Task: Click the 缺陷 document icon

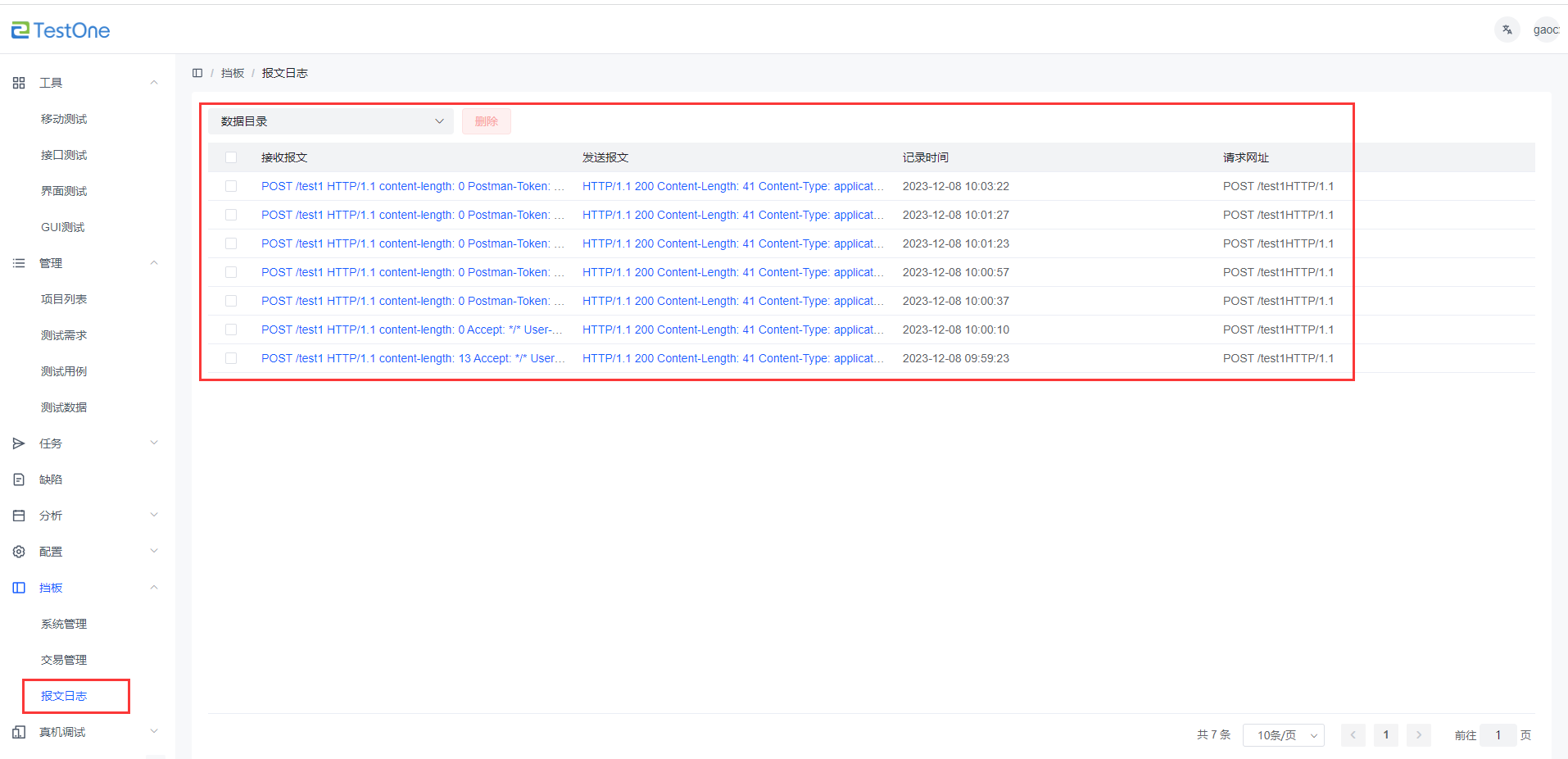Action: tap(19, 479)
